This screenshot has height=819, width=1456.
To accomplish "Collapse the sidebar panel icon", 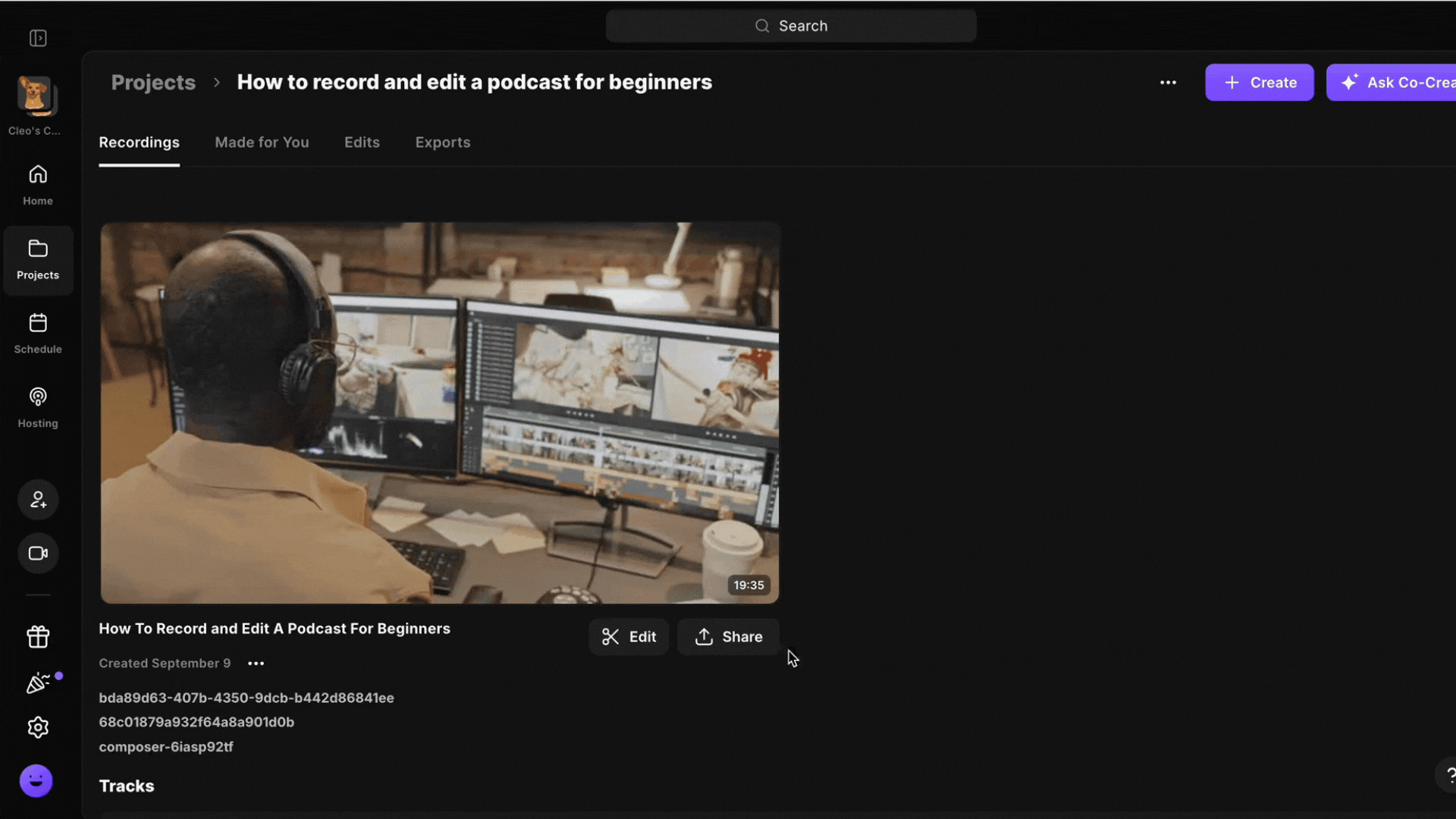I will (x=38, y=38).
